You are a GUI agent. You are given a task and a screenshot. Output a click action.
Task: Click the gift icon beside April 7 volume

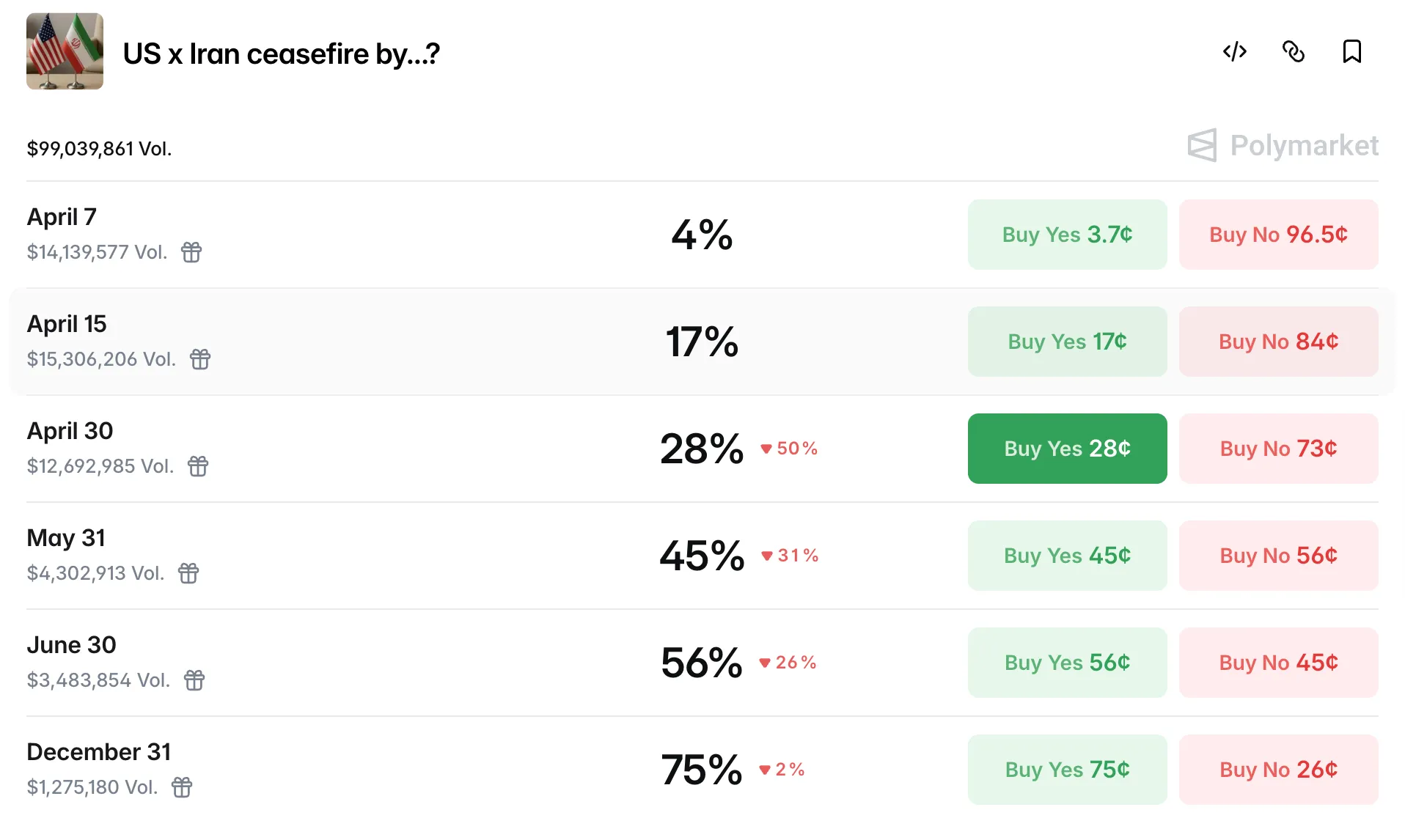pos(191,252)
